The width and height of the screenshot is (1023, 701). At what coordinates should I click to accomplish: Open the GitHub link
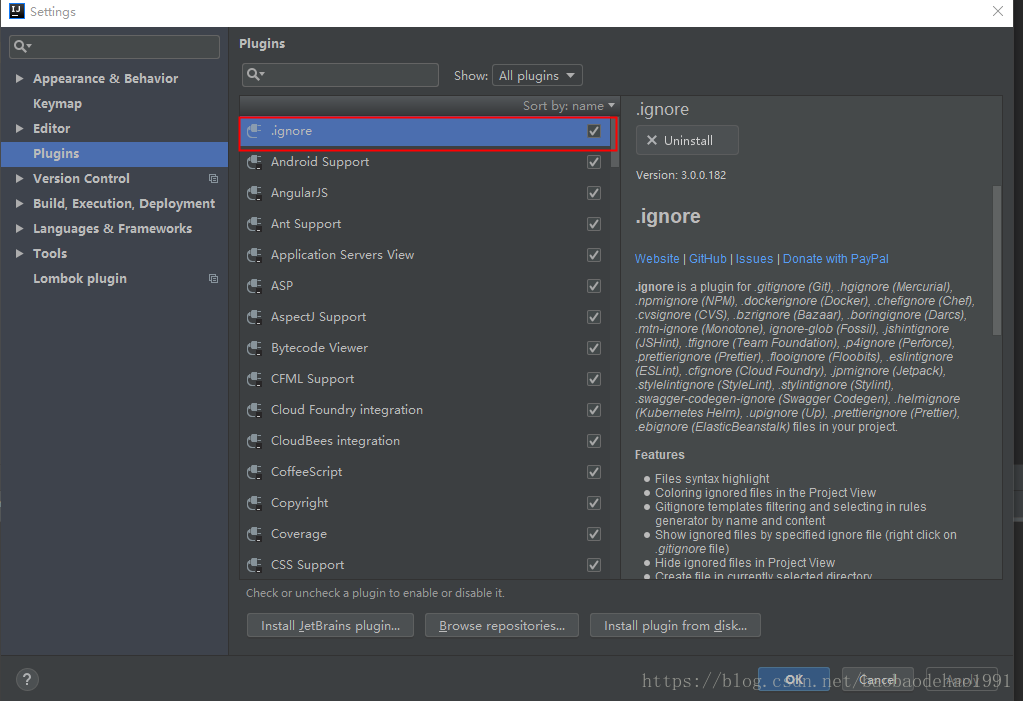click(708, 258)
